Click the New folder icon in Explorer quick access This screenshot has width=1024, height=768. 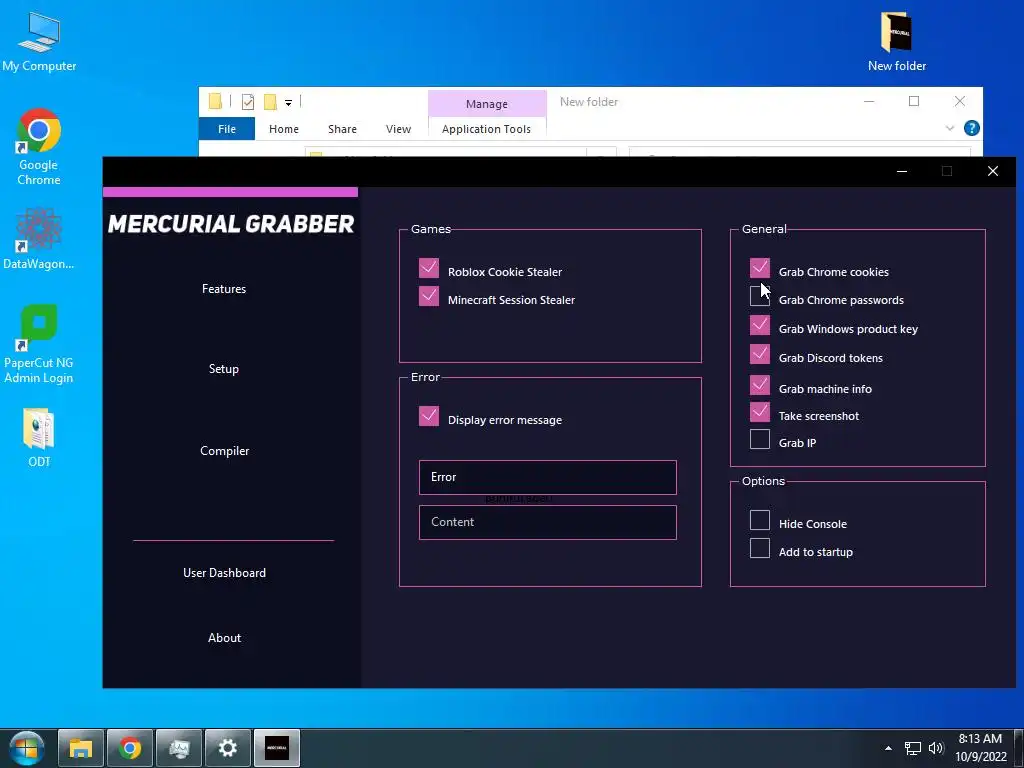(270, 102)
